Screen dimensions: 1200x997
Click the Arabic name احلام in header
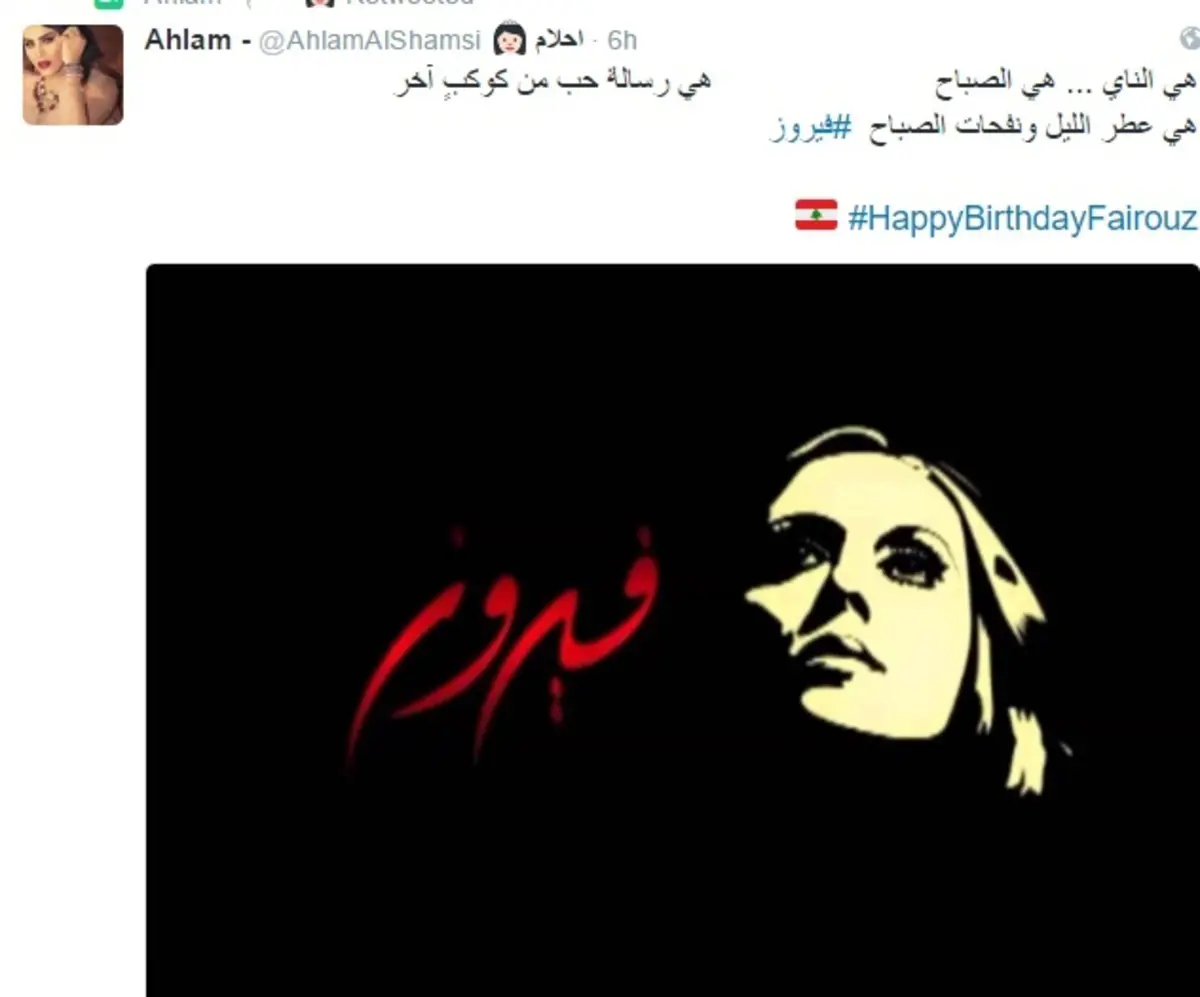pyautogui.click(x=558, y=40)
